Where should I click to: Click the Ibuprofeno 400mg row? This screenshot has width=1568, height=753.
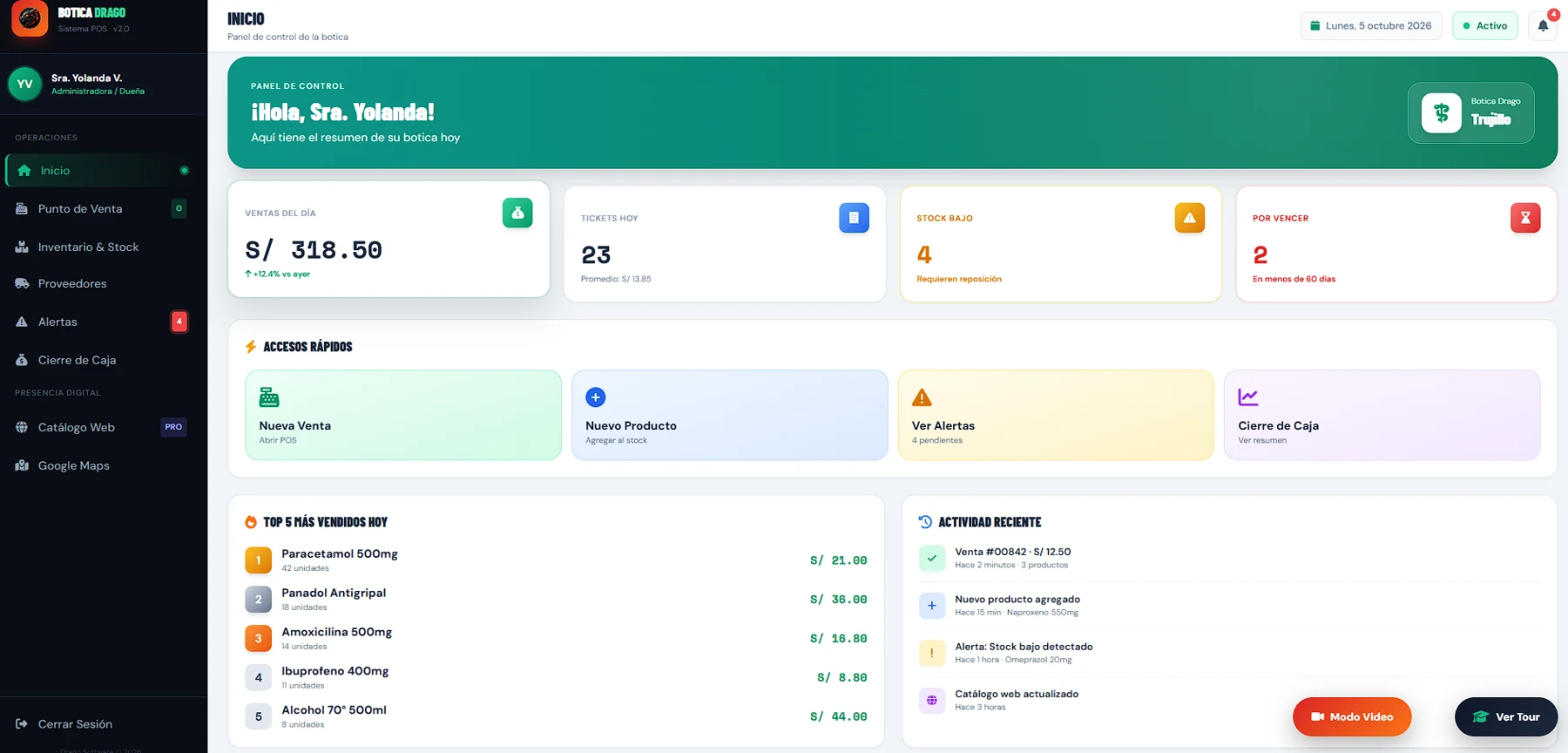coord(556,677)
